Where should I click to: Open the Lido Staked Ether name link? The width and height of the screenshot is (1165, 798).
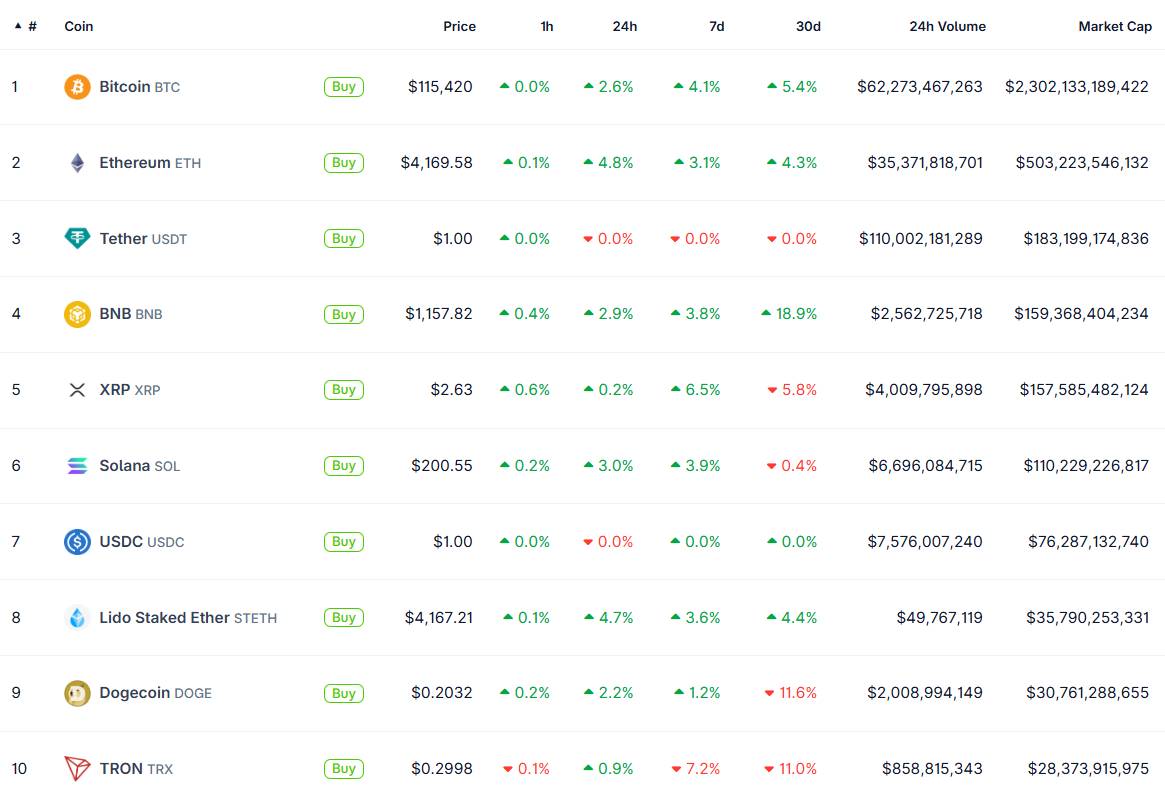click(164, 618)
